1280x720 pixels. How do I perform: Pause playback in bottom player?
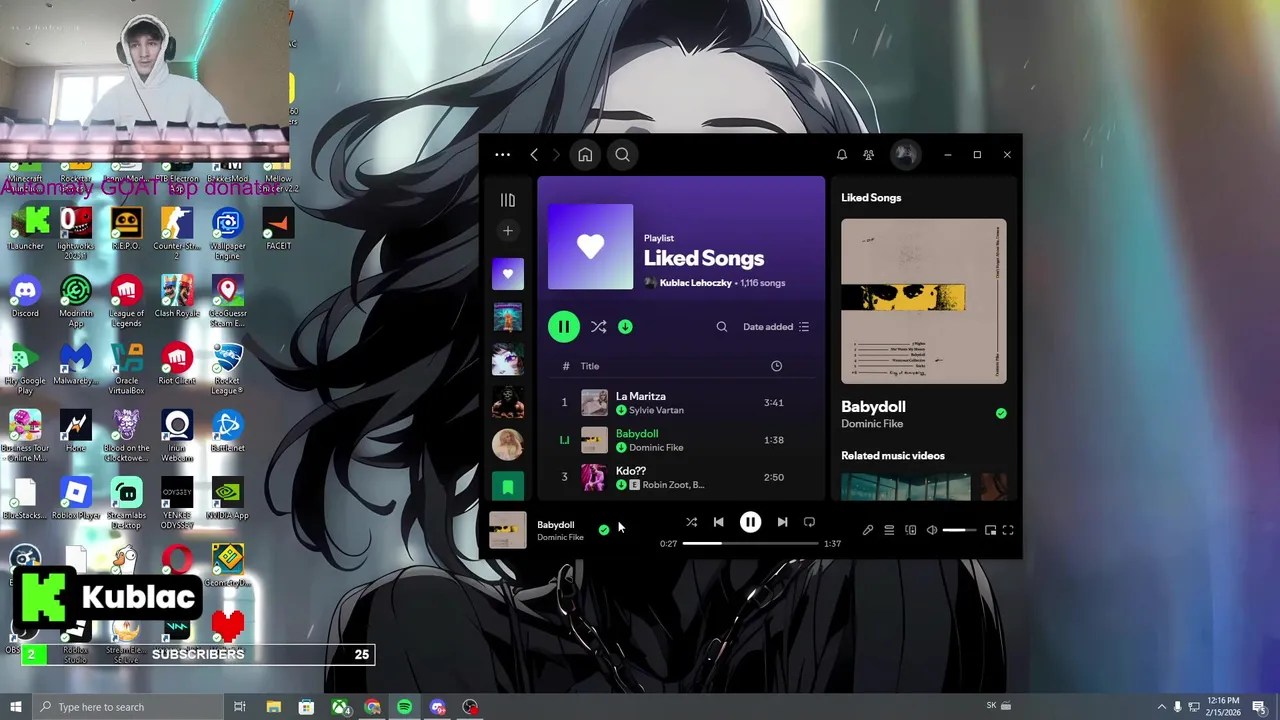pos(750,522)
